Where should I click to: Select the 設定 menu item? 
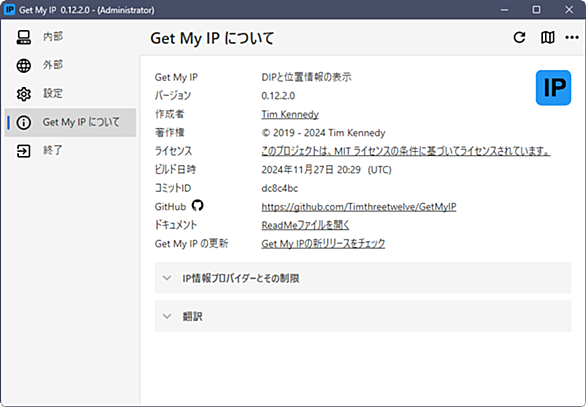click(70, 94)
